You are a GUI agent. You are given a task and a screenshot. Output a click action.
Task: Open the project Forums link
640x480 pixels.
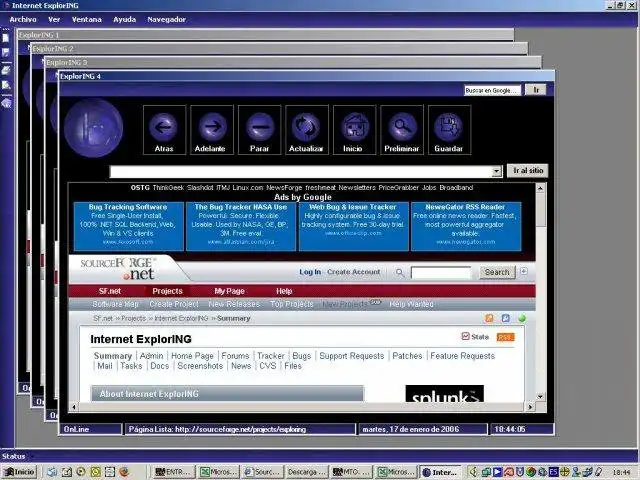[235, 356]
